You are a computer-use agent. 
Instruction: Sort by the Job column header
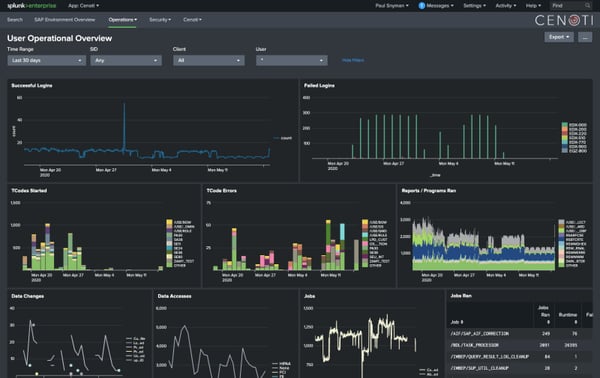(x=457, y=322)
